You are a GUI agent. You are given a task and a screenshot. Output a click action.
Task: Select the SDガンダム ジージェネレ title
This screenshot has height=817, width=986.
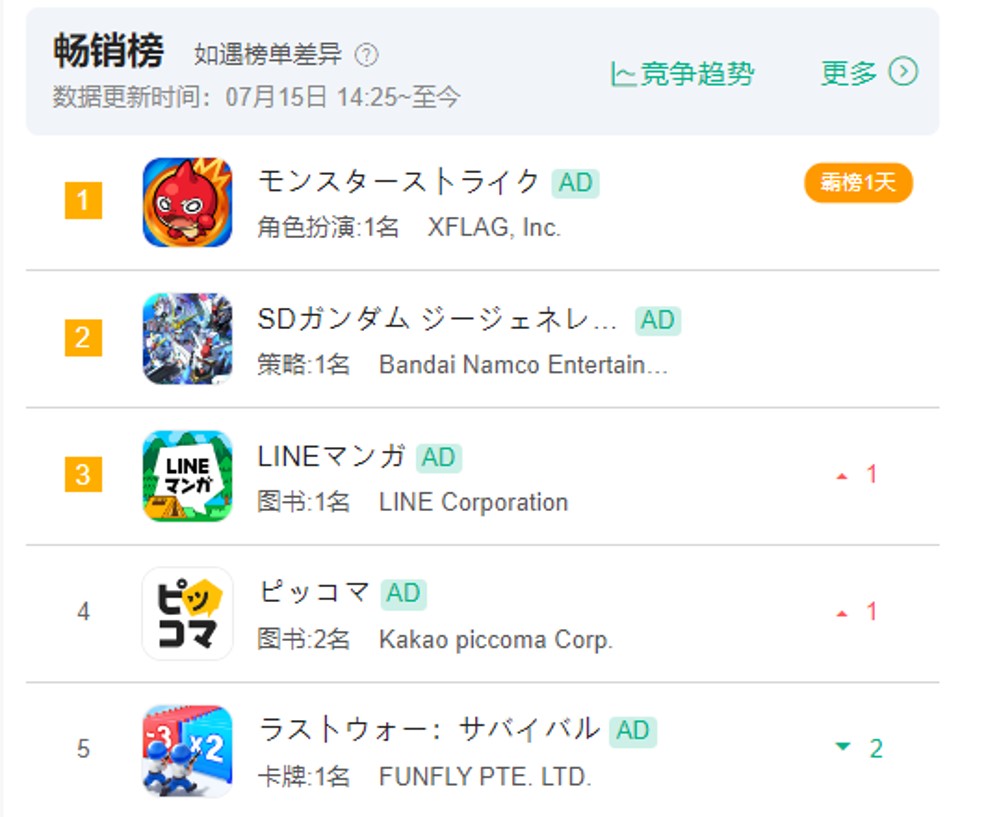(438, 319)
